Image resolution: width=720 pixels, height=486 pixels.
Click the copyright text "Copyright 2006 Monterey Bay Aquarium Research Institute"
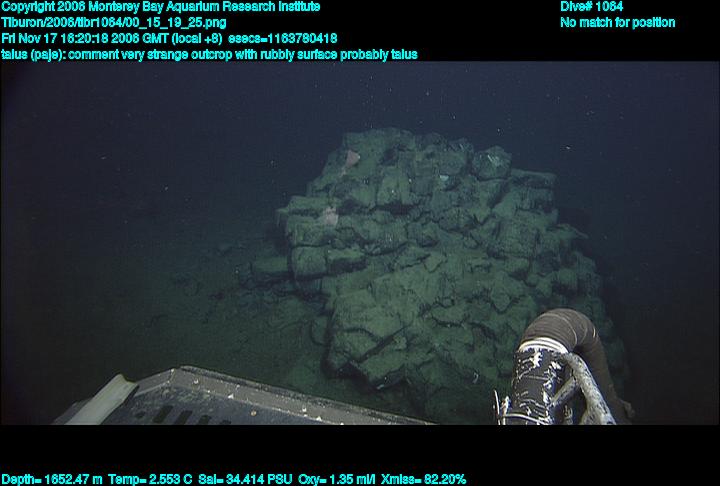coord(161,7)
